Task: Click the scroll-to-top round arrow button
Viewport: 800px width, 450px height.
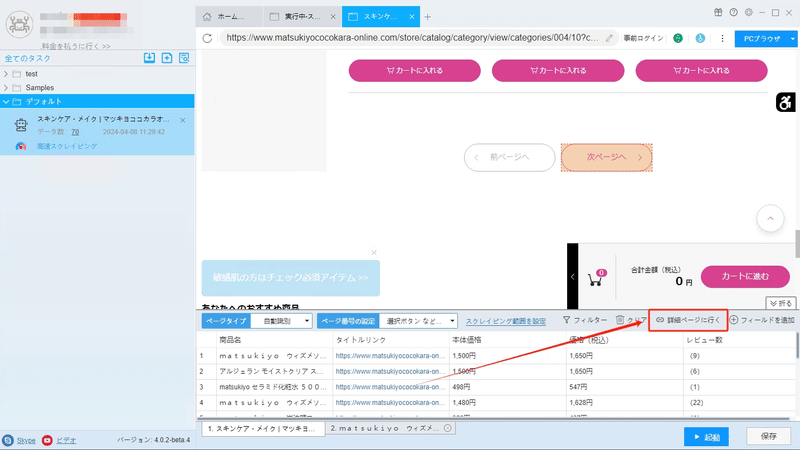Action: 770,218
